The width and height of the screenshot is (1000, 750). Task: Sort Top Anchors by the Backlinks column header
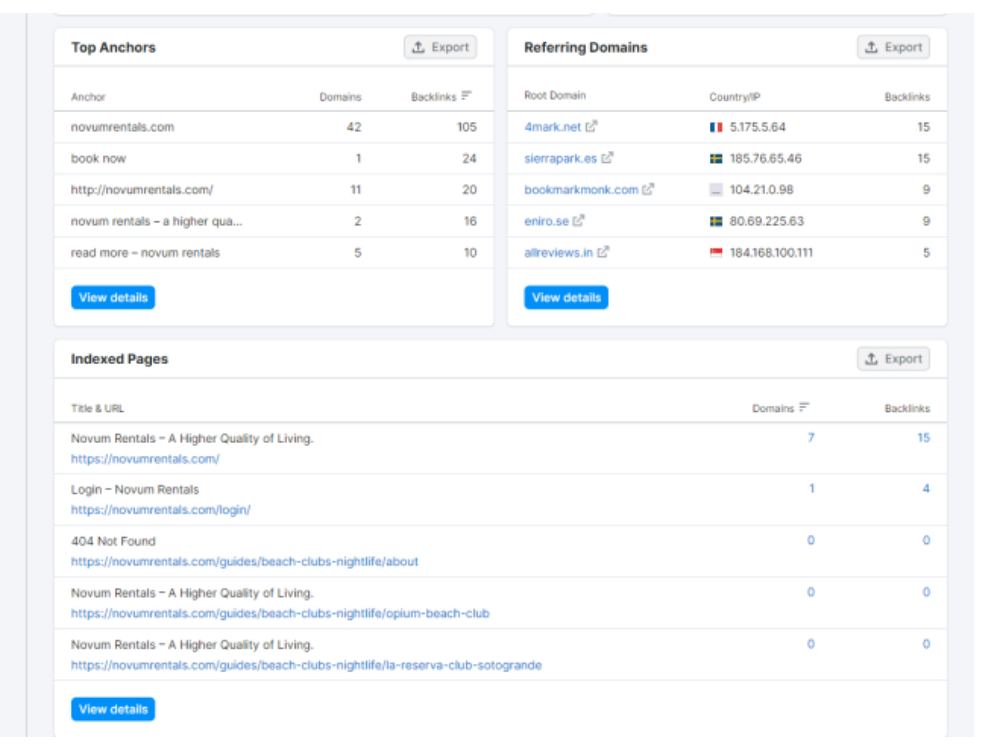coord(434,97)
